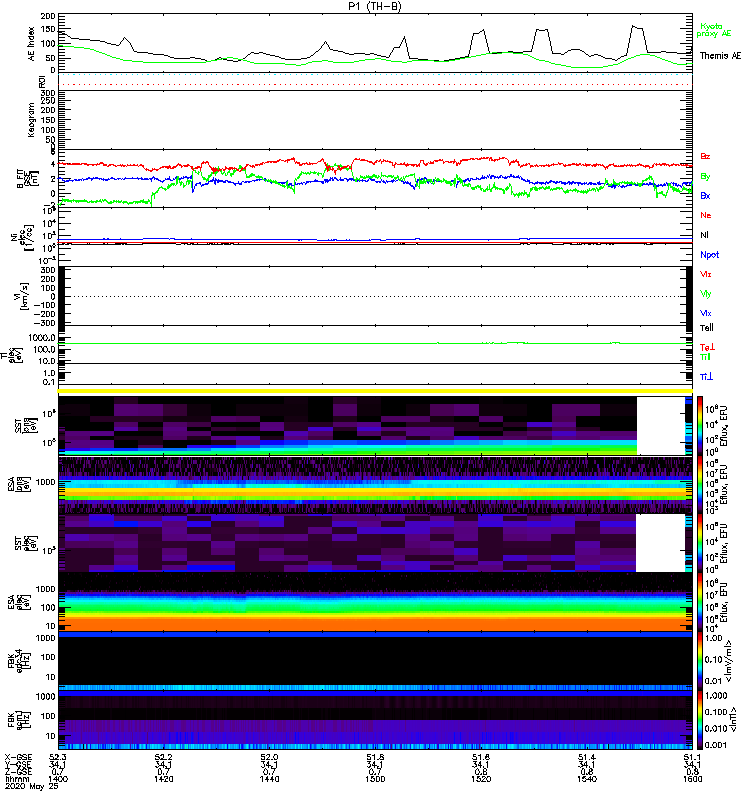Image resolution: width=750 pixels, height=800 pixels.
Task: Click the 'Eflux, EFU' label beside SST ions
Action: click(x=723, y=426)
